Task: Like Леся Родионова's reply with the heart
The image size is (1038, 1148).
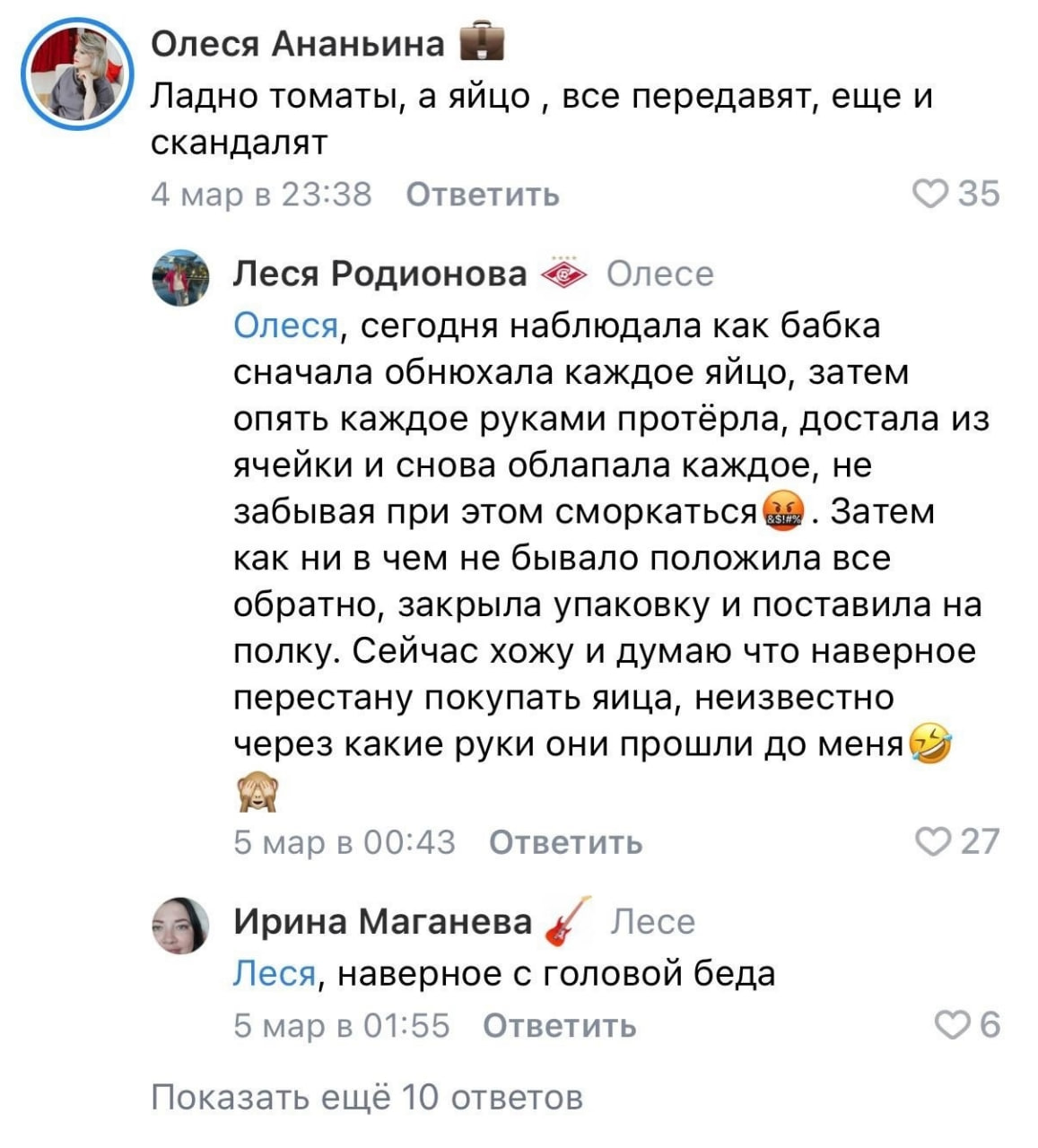Action: 933,841
